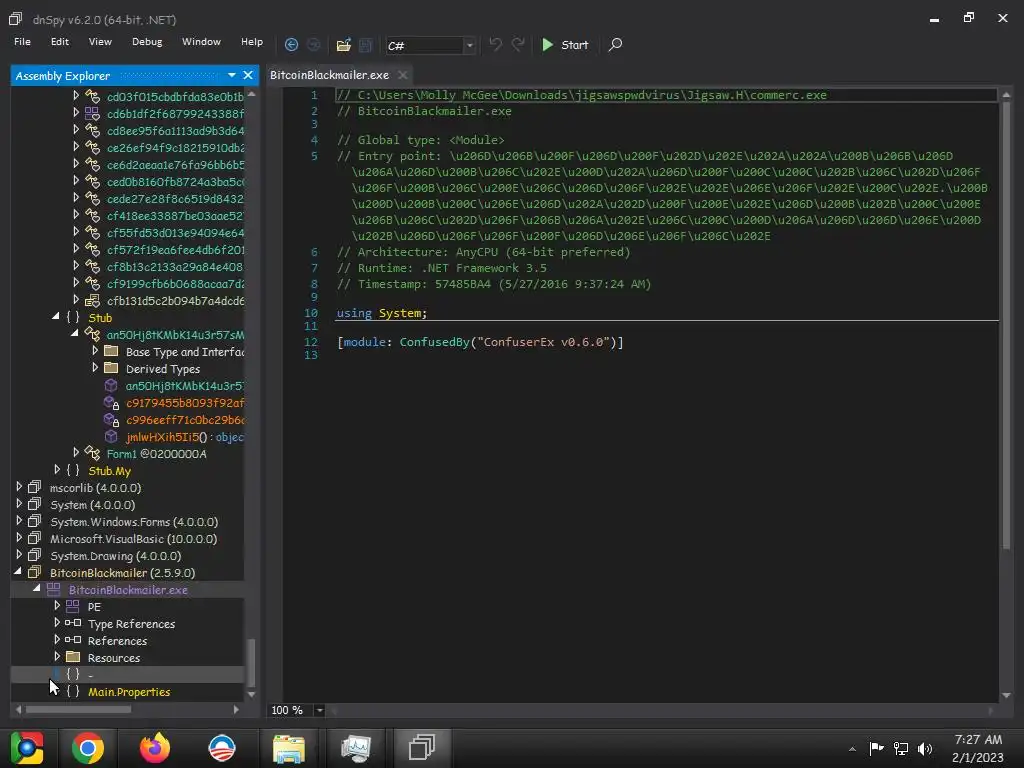Open the View menu
Screen dimensions: 1024x768
[x=100, y=41]
